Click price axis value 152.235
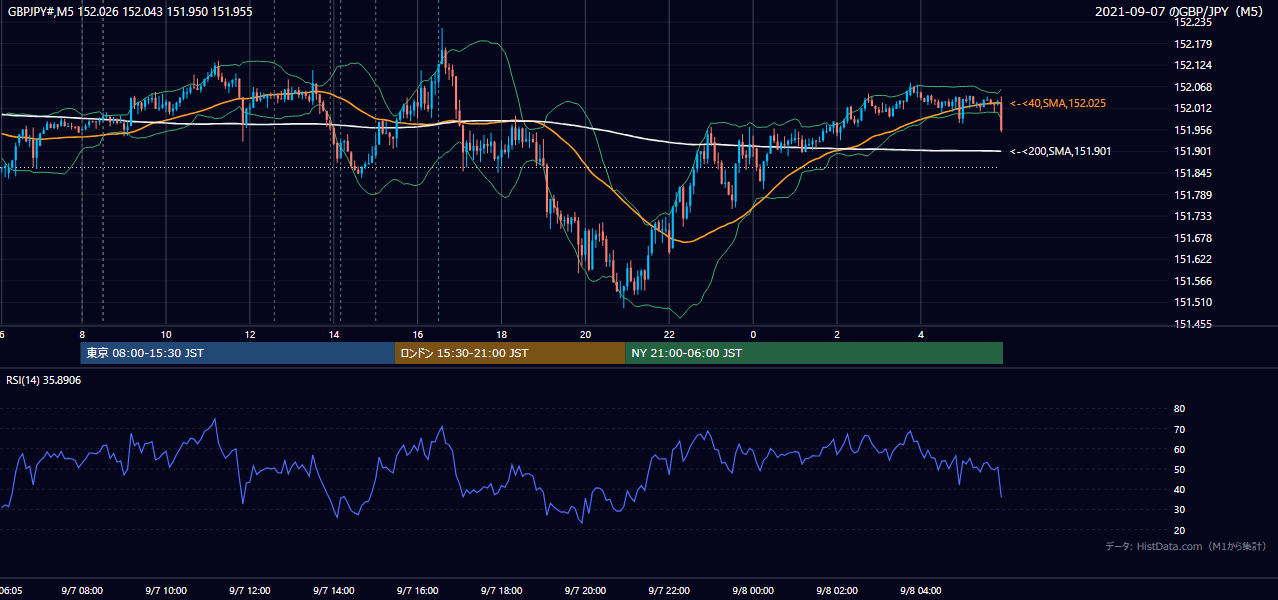Viewport: 1278px width, 600px height. coord(1193,22)
